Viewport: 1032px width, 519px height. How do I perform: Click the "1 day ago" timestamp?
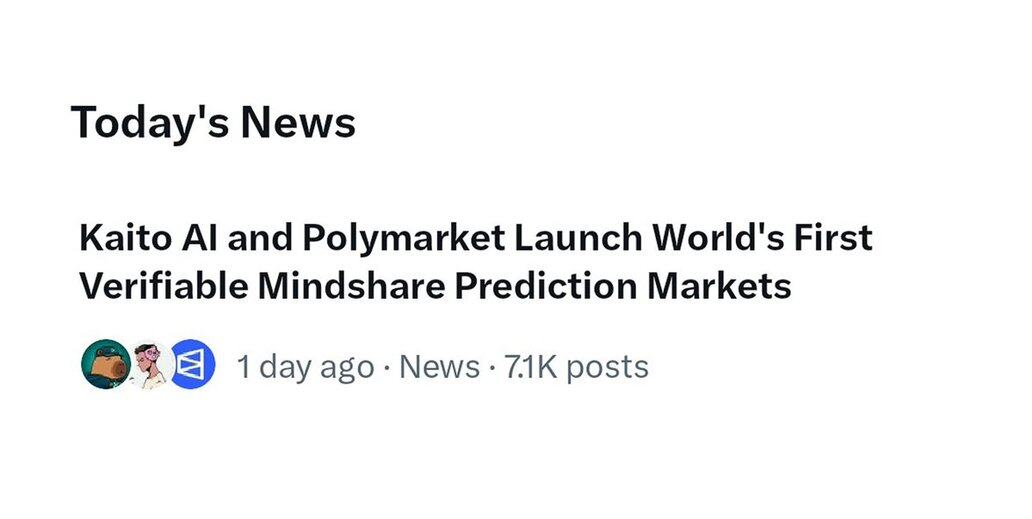pyautogui.click(x=305, y=367)
